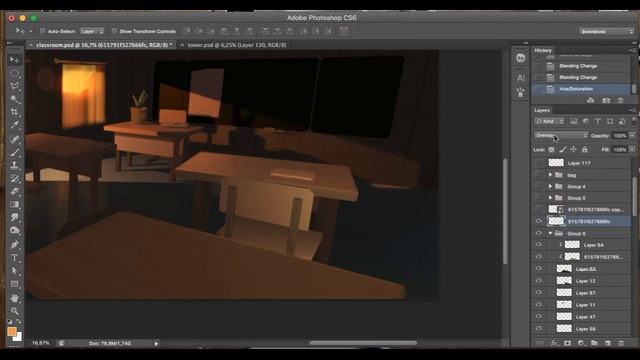The image size is (640, 360).
Task: Enable Show Transform Controls checkbox
Action: pos(114,31)
